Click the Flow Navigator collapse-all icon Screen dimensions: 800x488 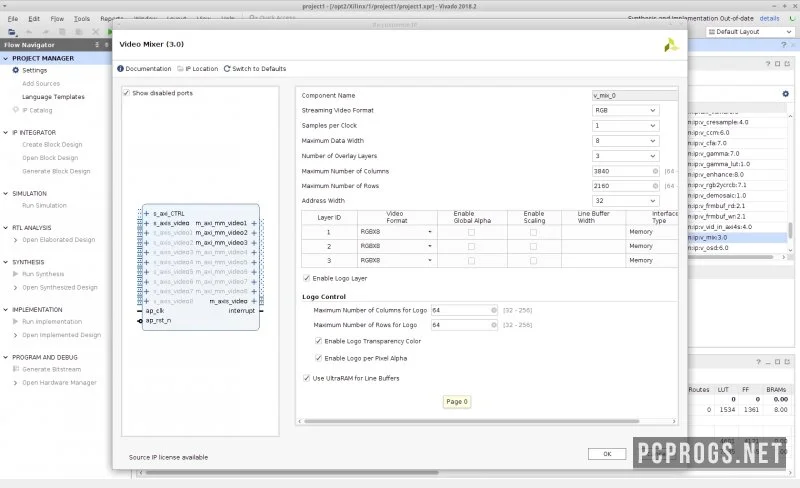[97, 45]
